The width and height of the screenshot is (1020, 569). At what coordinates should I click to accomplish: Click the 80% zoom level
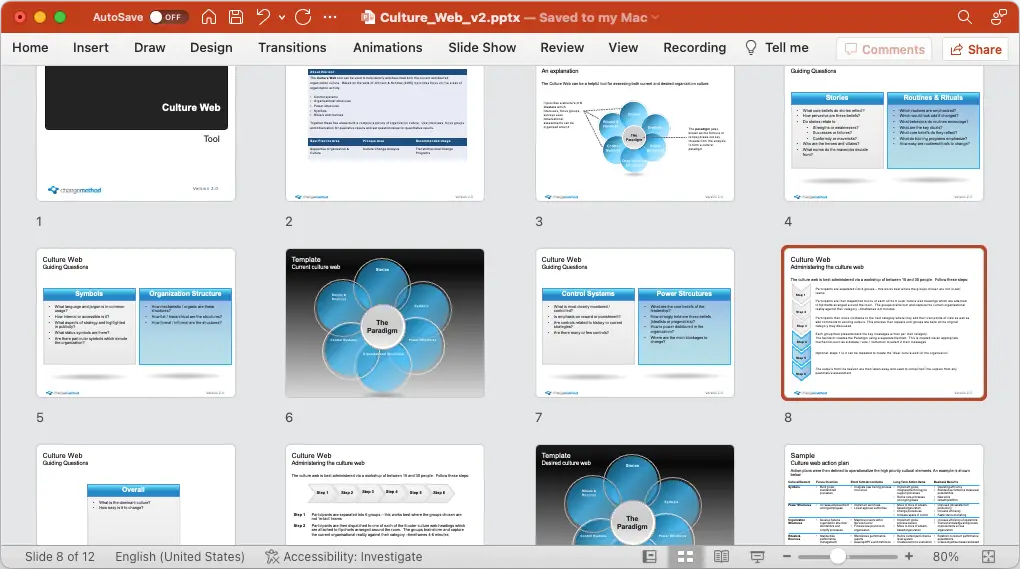point(945,557)
